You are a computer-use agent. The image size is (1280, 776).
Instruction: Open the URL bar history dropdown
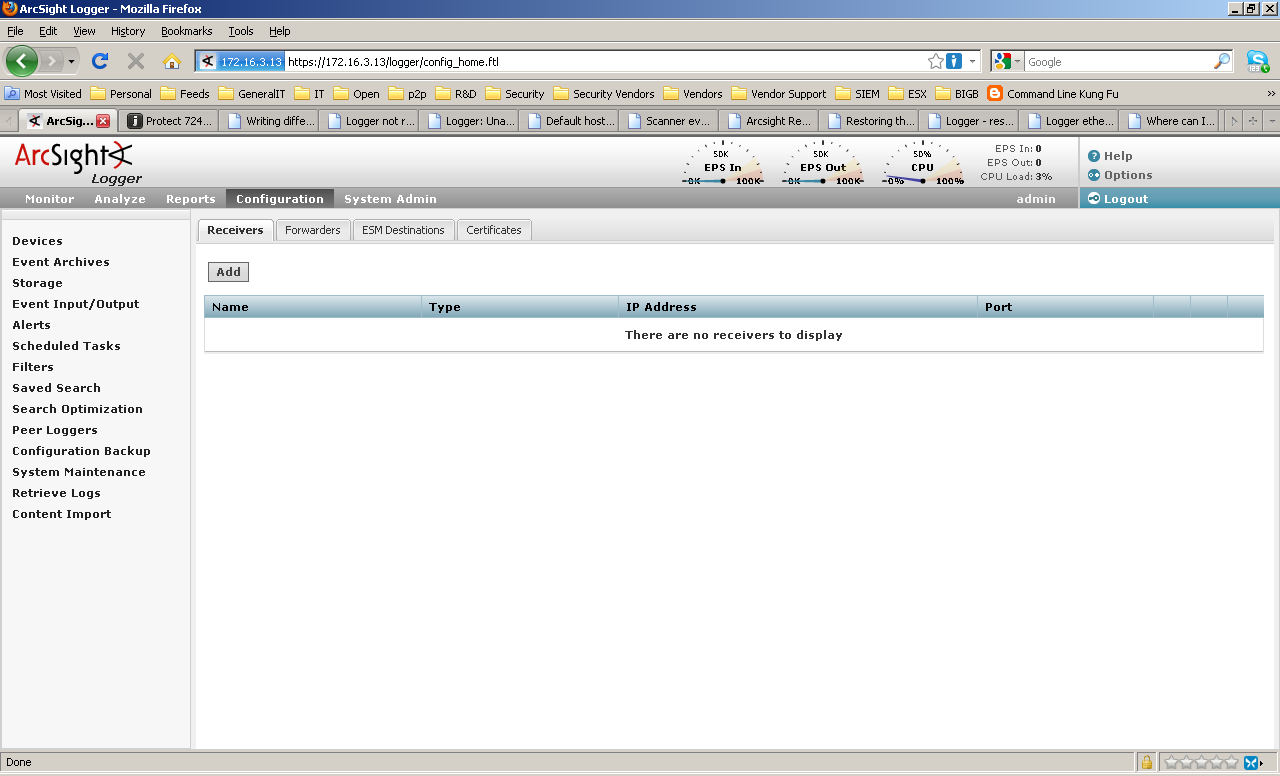972,61
